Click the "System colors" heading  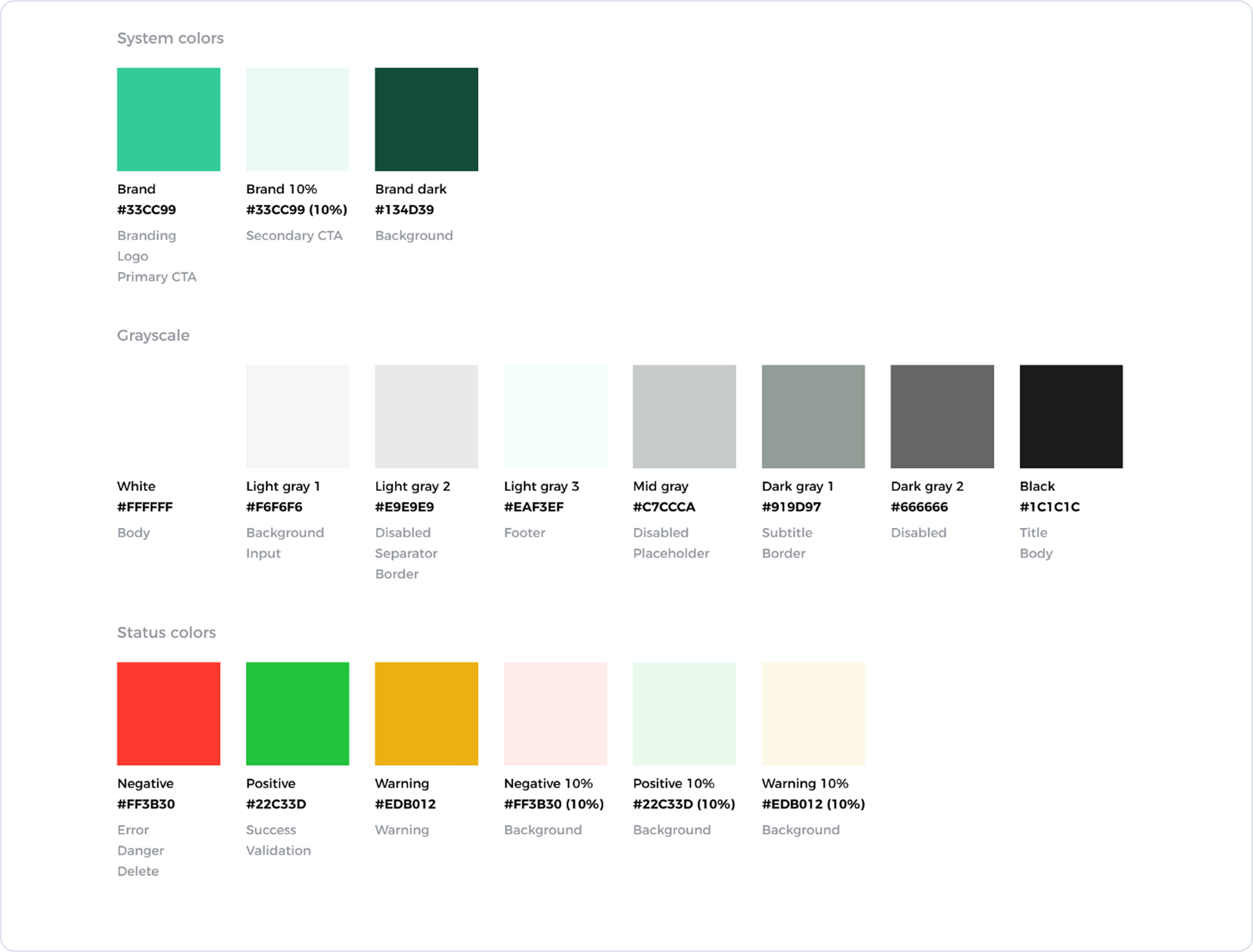(x=170, y=38)
